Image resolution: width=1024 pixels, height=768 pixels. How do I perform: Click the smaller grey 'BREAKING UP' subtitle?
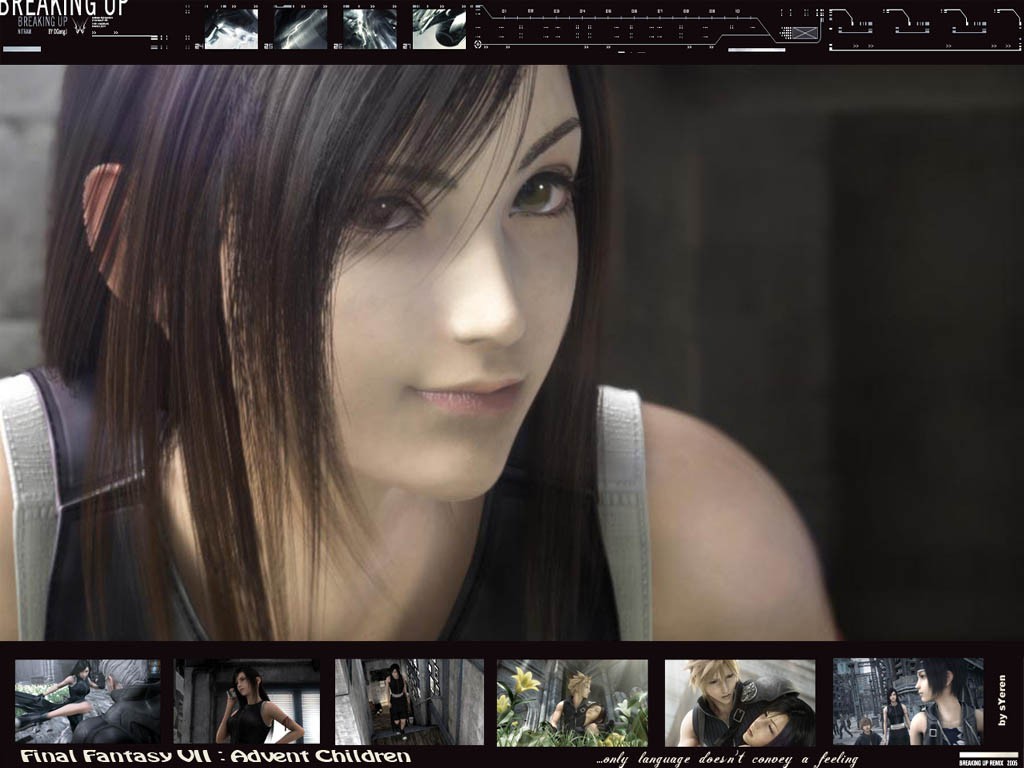tap(42, 22)
